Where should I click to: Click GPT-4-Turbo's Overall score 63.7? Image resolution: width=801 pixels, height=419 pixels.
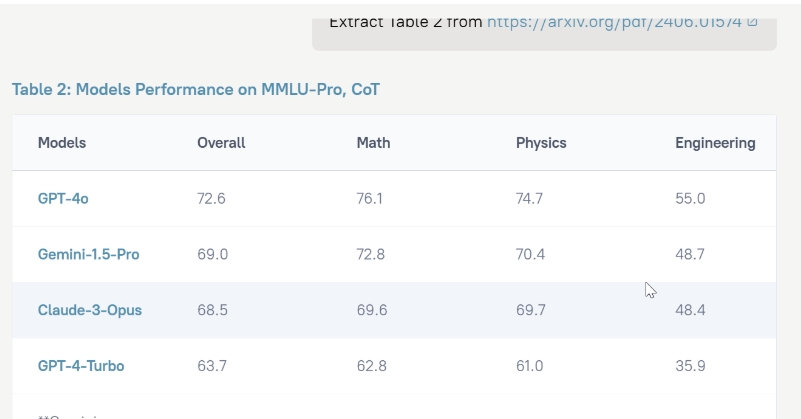coord(212,366)
